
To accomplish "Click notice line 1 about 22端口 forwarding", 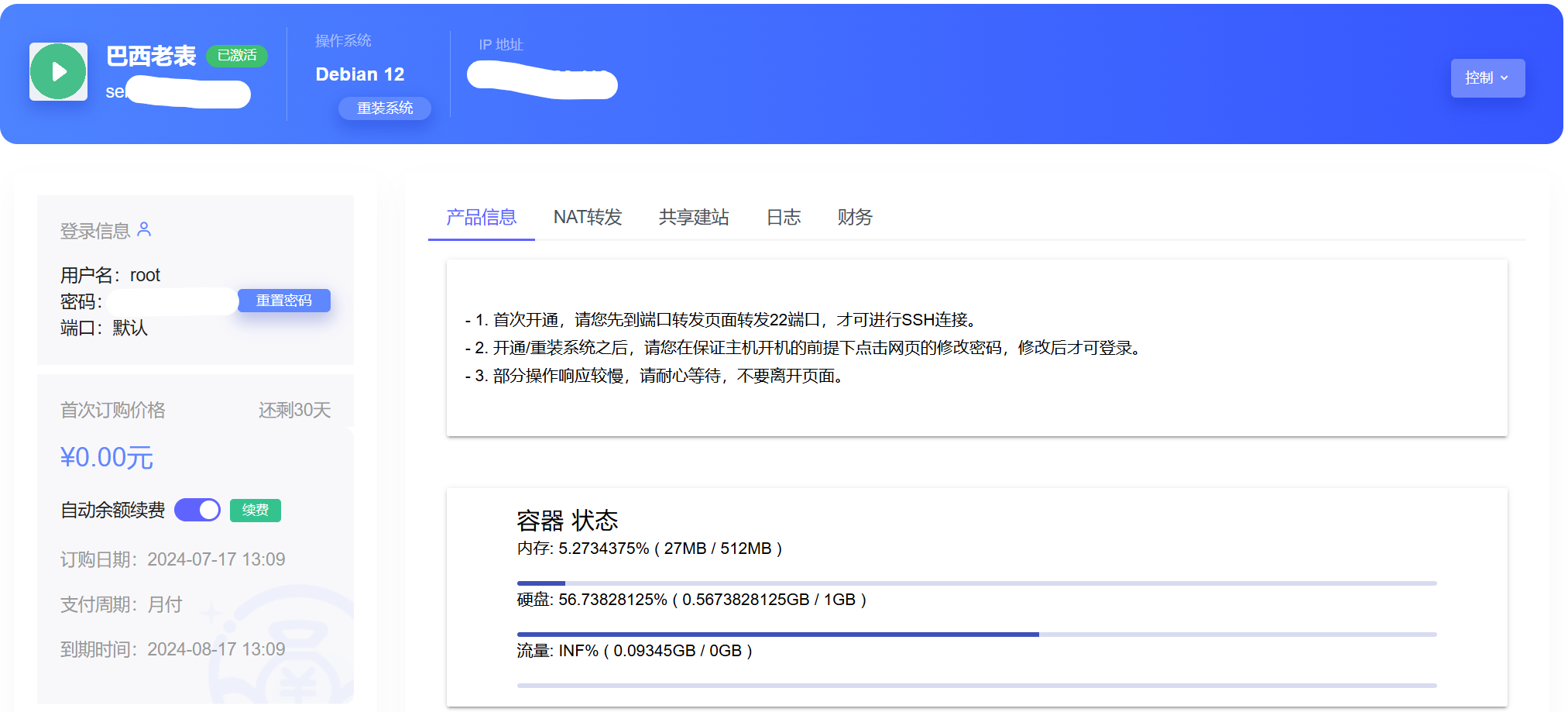I will (x=724, y=320).
